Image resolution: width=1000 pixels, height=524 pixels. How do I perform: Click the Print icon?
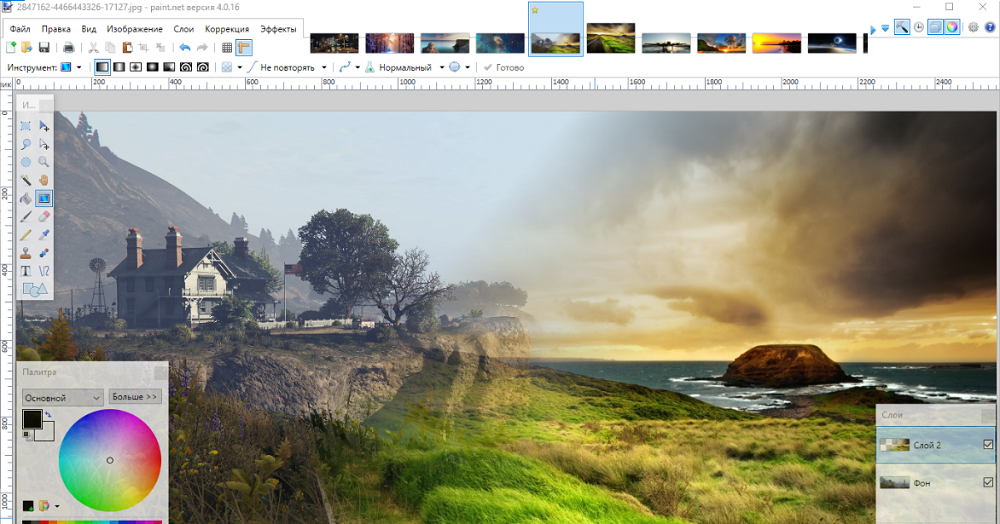(68, 47)
